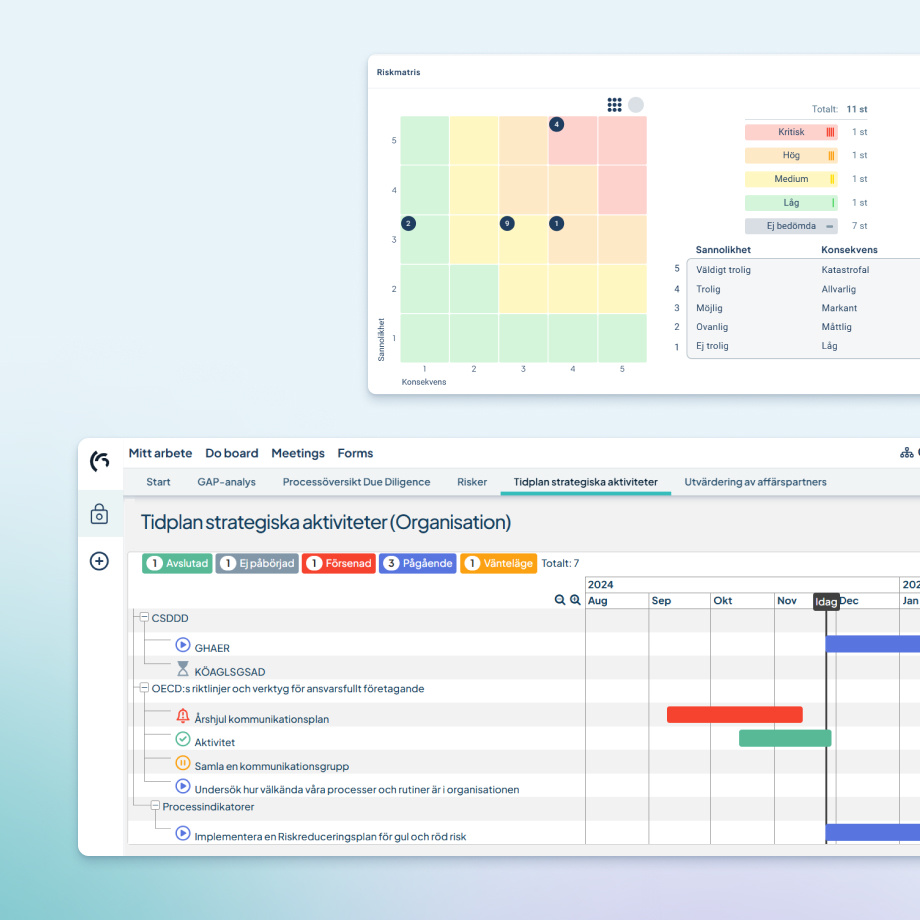Click the alarm bell icon for Årshjul kommunikationsplan
The width and height of the screenshot is (920, 920).
click(x=182, y=717)
